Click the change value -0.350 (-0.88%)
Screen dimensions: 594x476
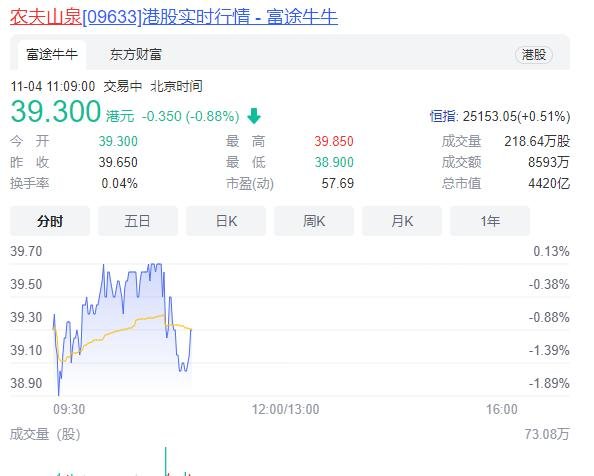(x=191, y=116)
